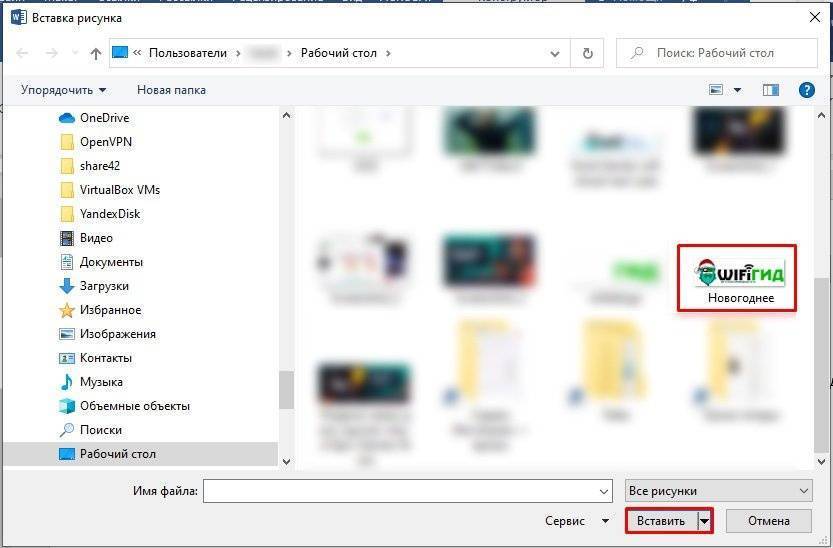Click the Рабочий стол breadcrumb segment

click(338, 53)
